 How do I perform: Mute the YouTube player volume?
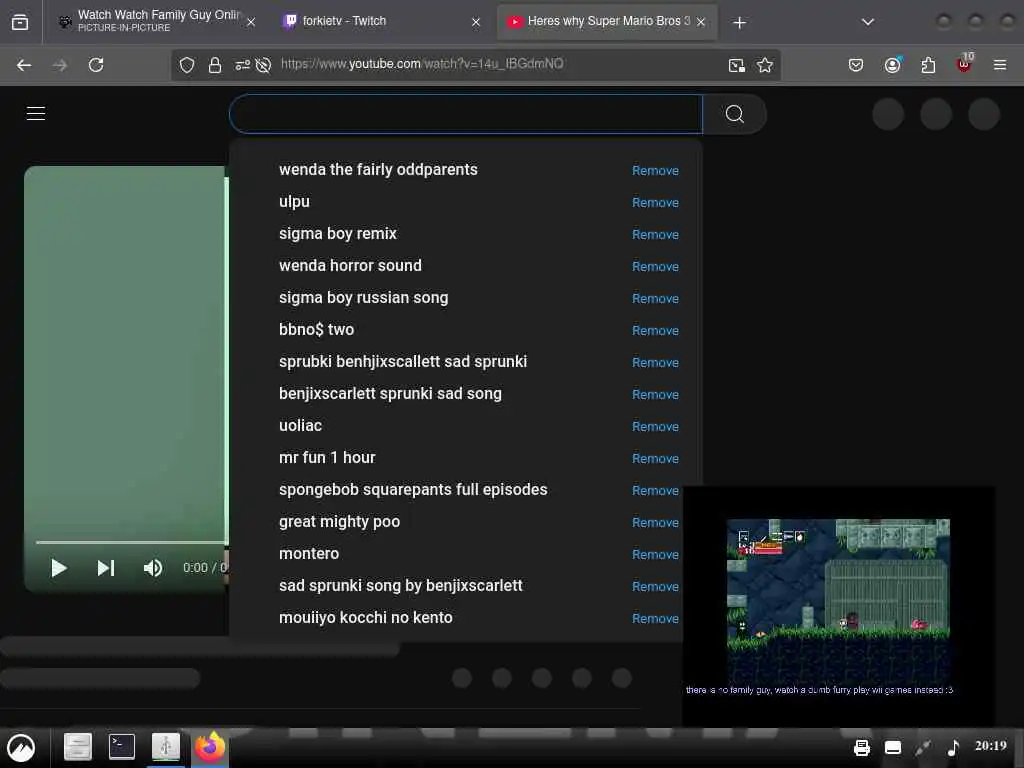pyautogui.click(x=153, y=568)
